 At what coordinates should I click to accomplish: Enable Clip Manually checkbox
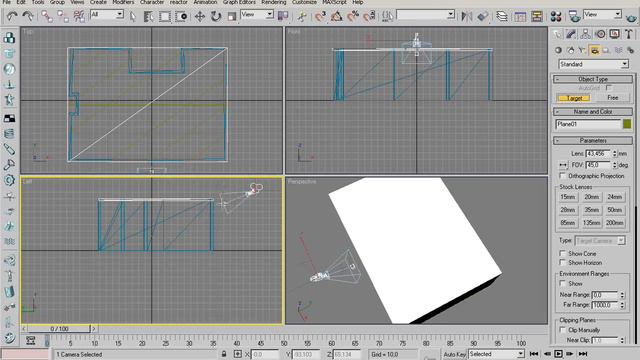click(x=562, y=329)
